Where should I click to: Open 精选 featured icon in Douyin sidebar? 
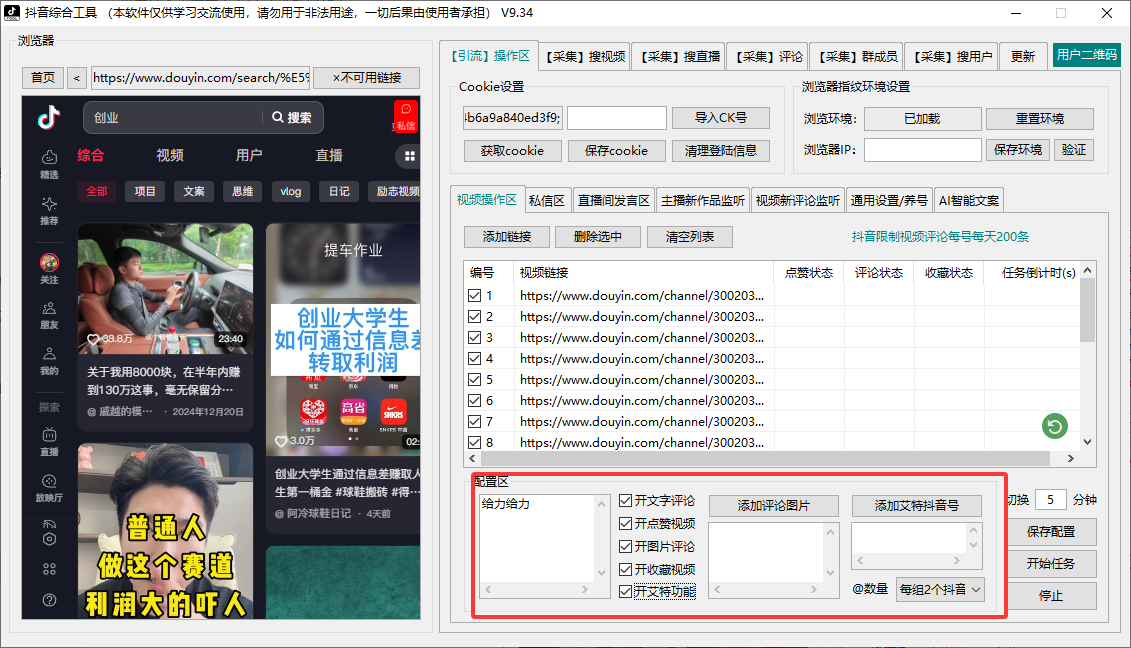point(49,163)
